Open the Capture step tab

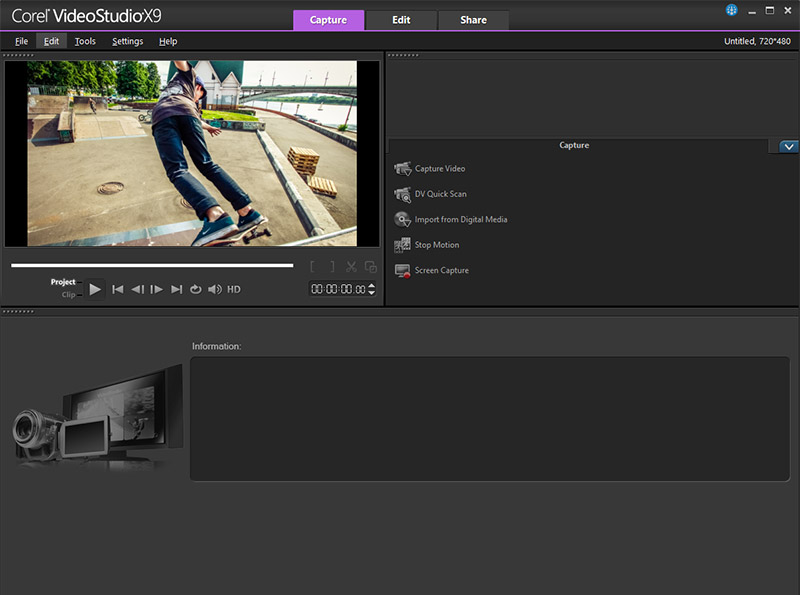coord(329,20)
